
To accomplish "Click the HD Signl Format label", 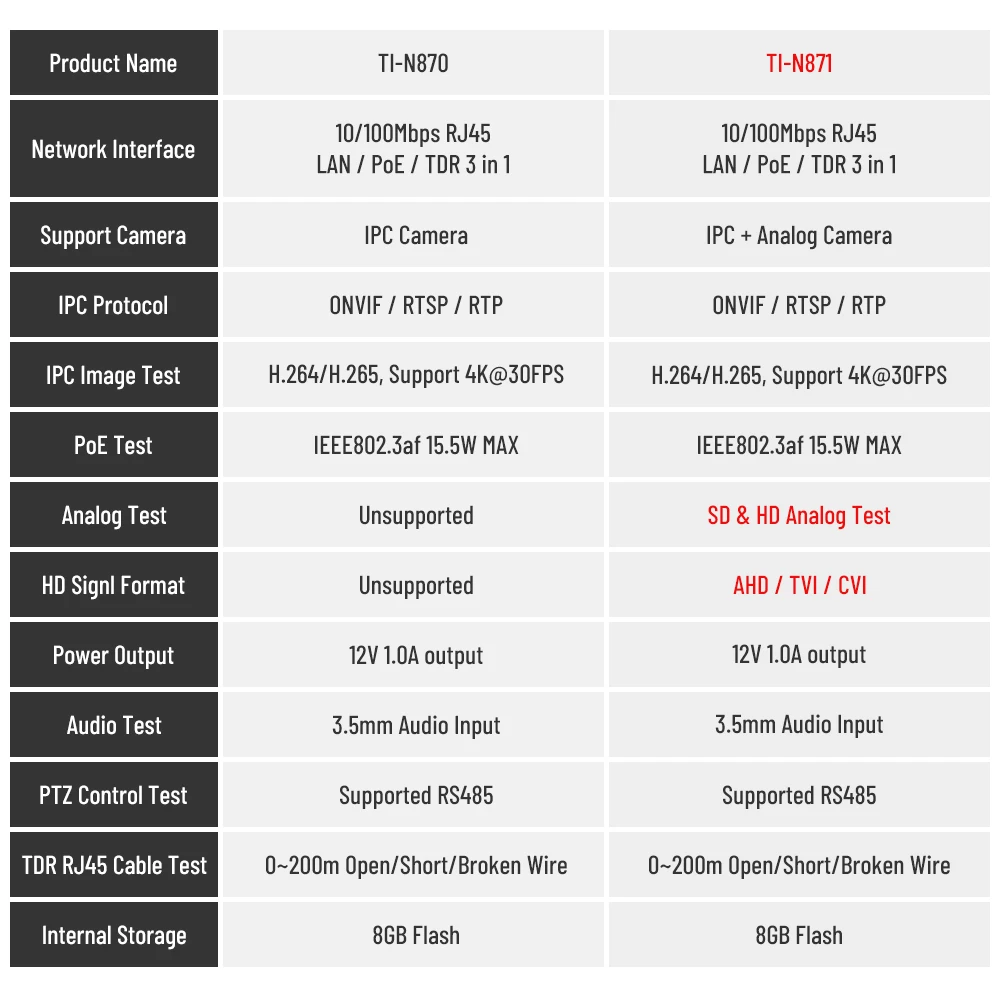I will click(113, 586).
